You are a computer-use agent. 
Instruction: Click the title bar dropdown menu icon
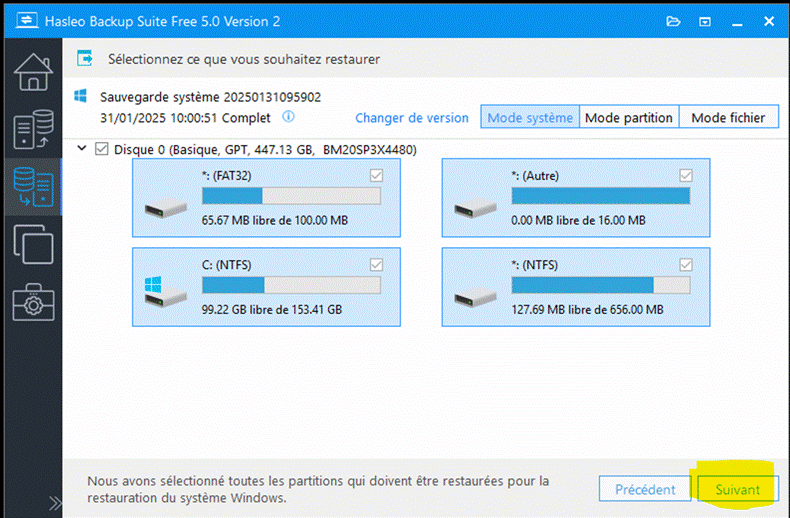click(x=705, y=22)
